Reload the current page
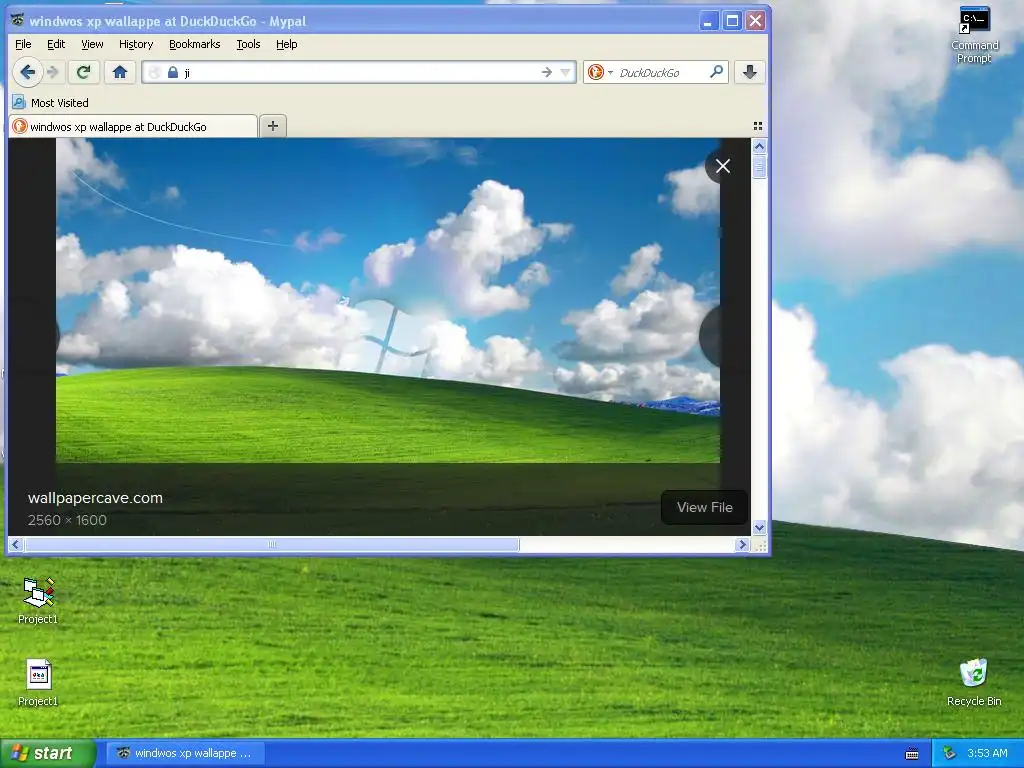This screenshot has width=1024, height=768. (83, 72)
